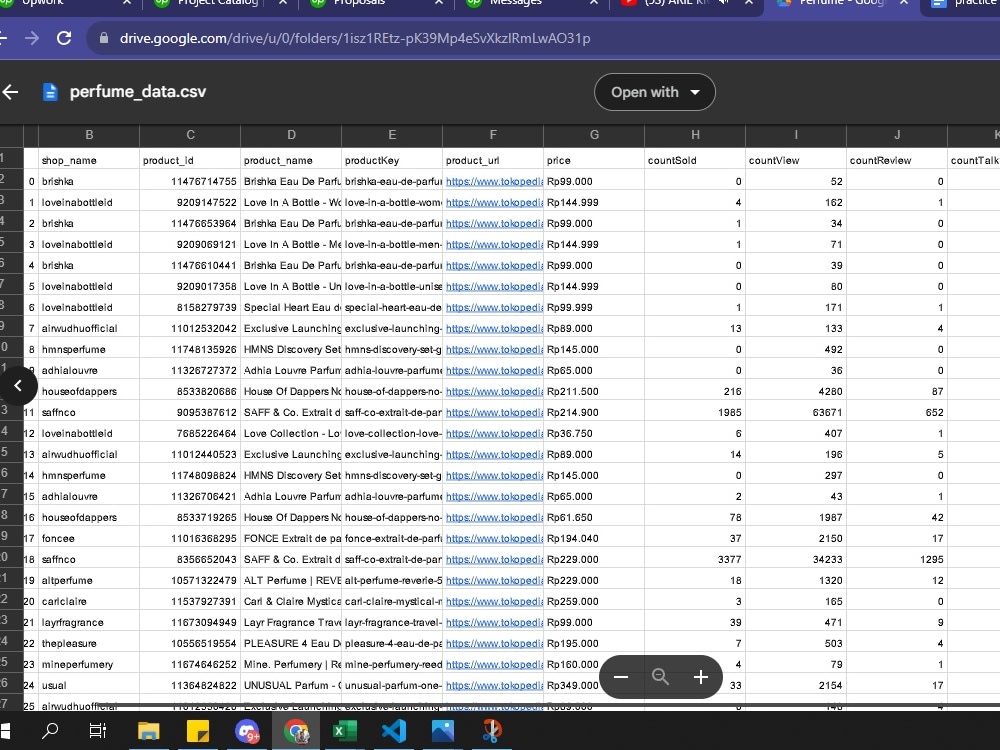This screenshot has width=1000, height=750.
Task: Open the product_url link in the layrfragrance row
Action: 494,622
